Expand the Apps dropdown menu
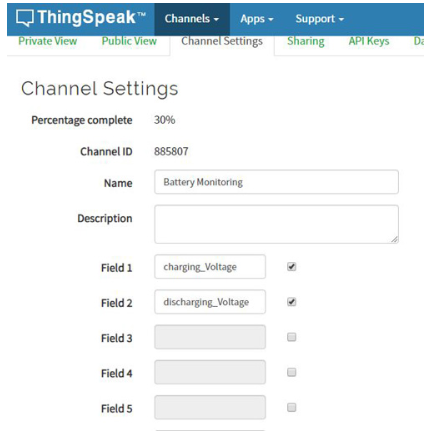 coord(257,19)
